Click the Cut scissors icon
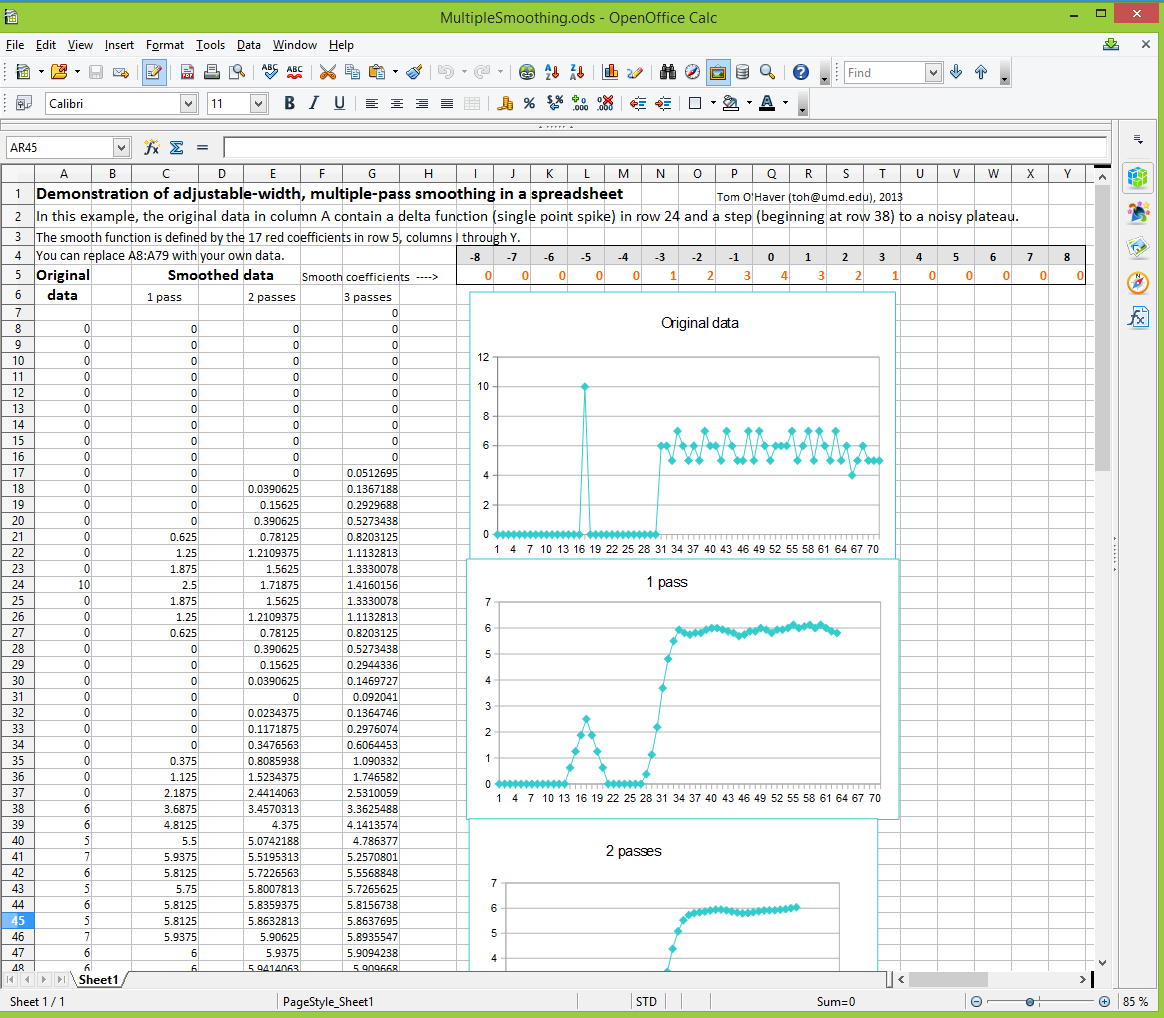This screenshot has width=1164, height=1018. [327, 72]
